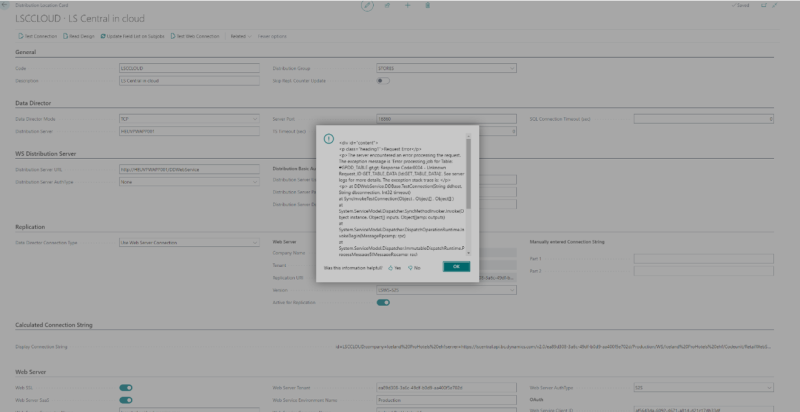Click the Part 2 connection string field
Viewport: 800px width, 412px height.
pyautogui.click(x=704, y=271)
